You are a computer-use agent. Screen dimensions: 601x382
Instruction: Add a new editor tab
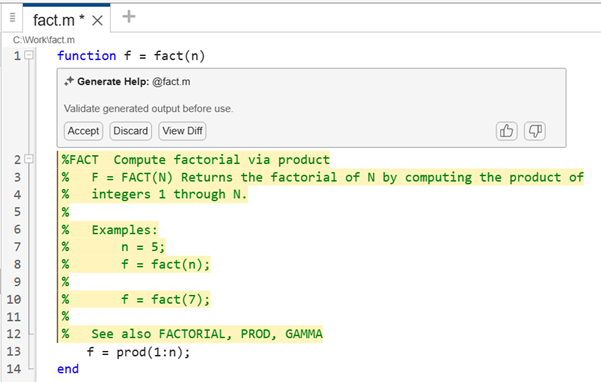pos(129,16)
